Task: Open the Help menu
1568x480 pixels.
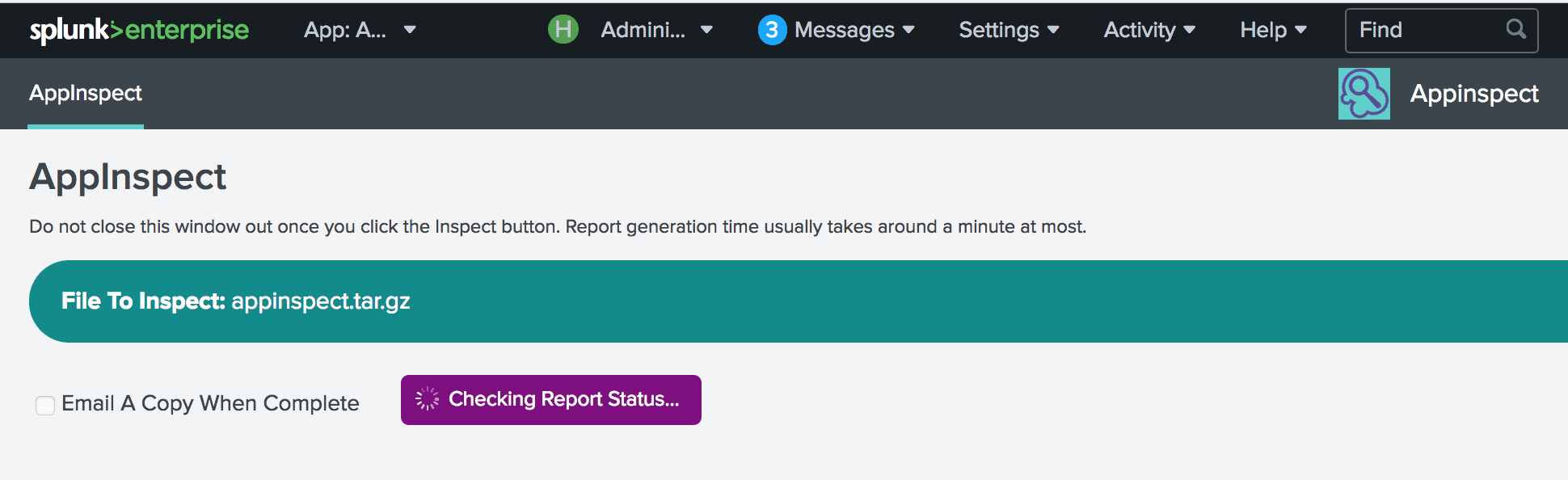Action: (1273, 30)
